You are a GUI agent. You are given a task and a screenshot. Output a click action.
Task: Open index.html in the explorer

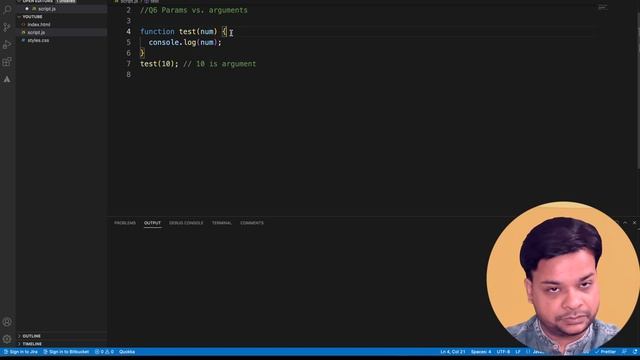(x=39, y=24)
